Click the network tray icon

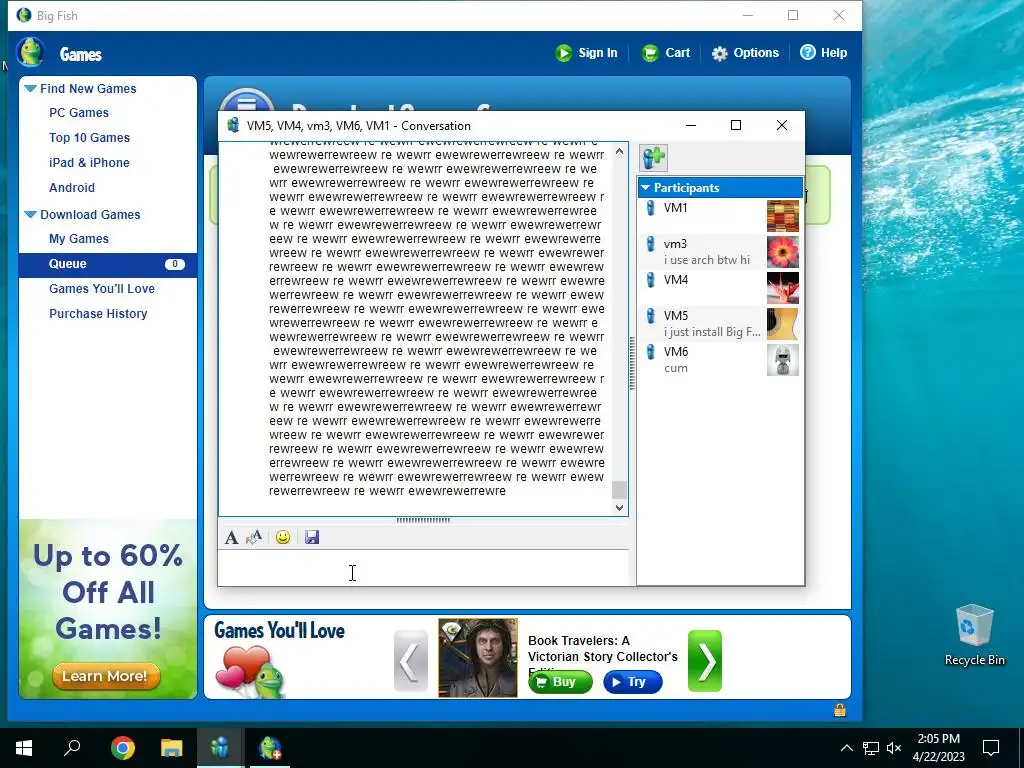pyautogui.click(x=871, y=748)
